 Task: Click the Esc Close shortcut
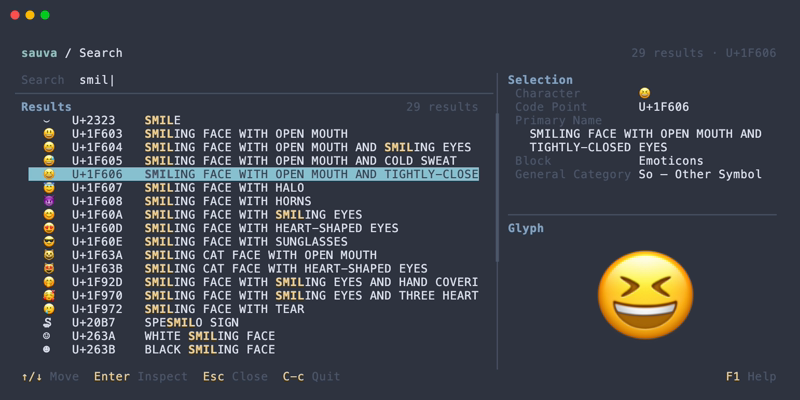point(235,377)
